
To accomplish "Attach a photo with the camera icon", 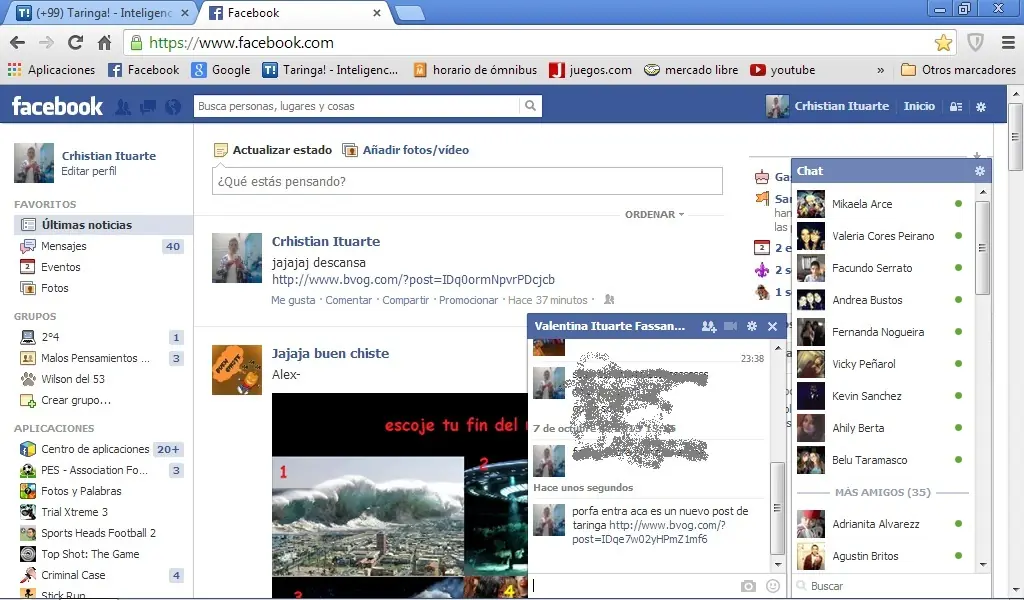I will 748,586.
